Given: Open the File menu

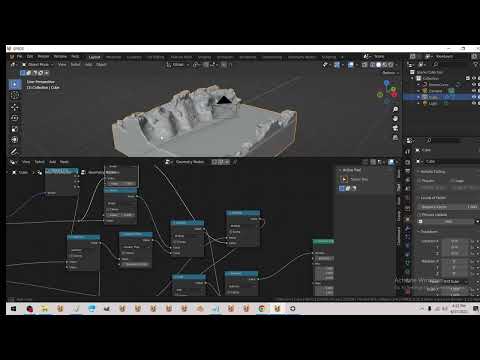Looking at the screenshot, I should point(19,57).
